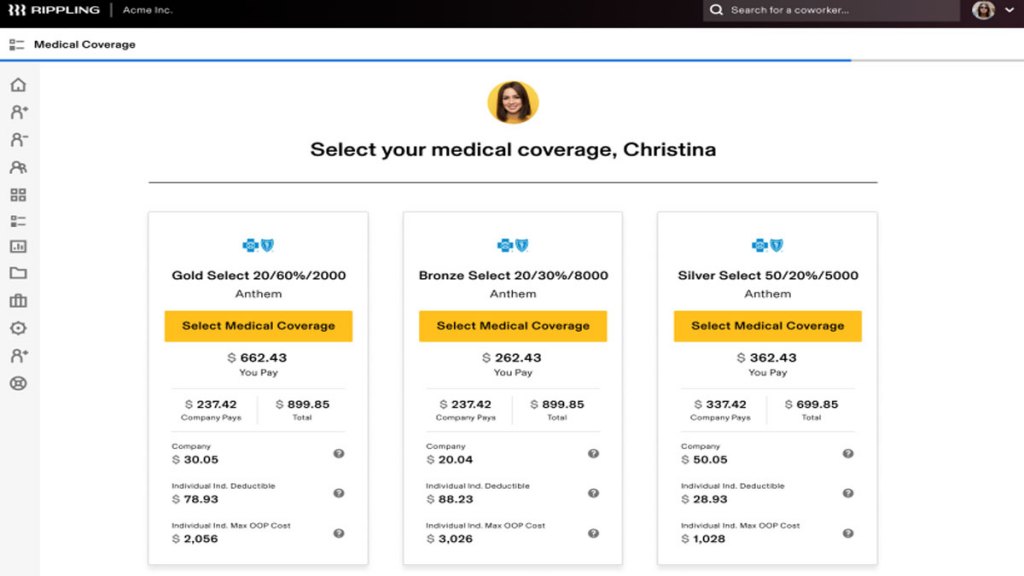The height and width of the screenshot is (576, 1024).
Task: Click the $262.43 You Pay amount
Action: (x=512, y=357)
